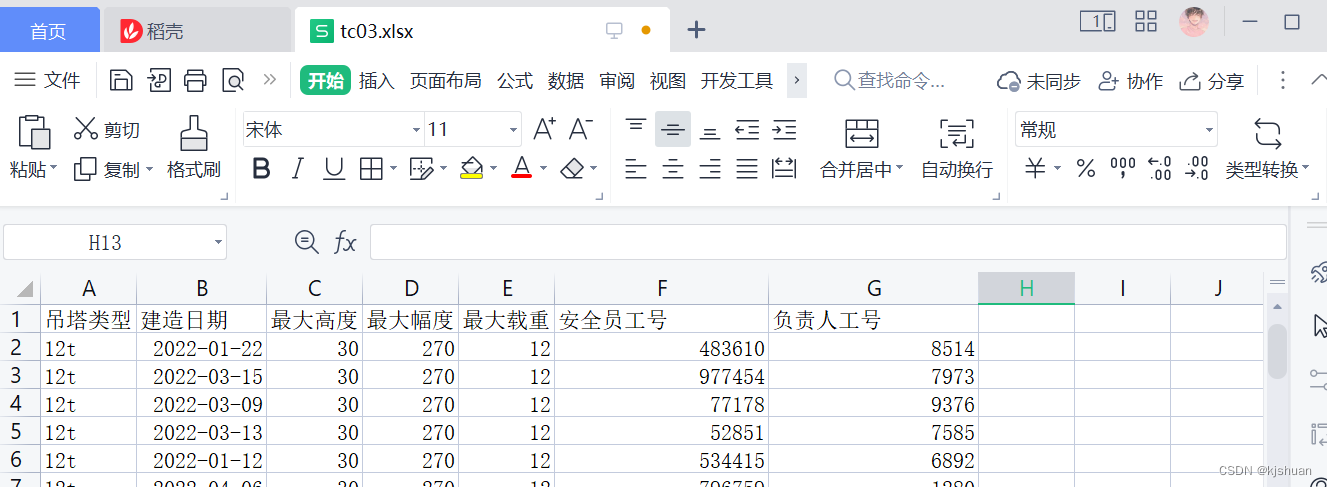Open the 文件 file menu
Screen dimensions: 1327x487
(47, 81)
